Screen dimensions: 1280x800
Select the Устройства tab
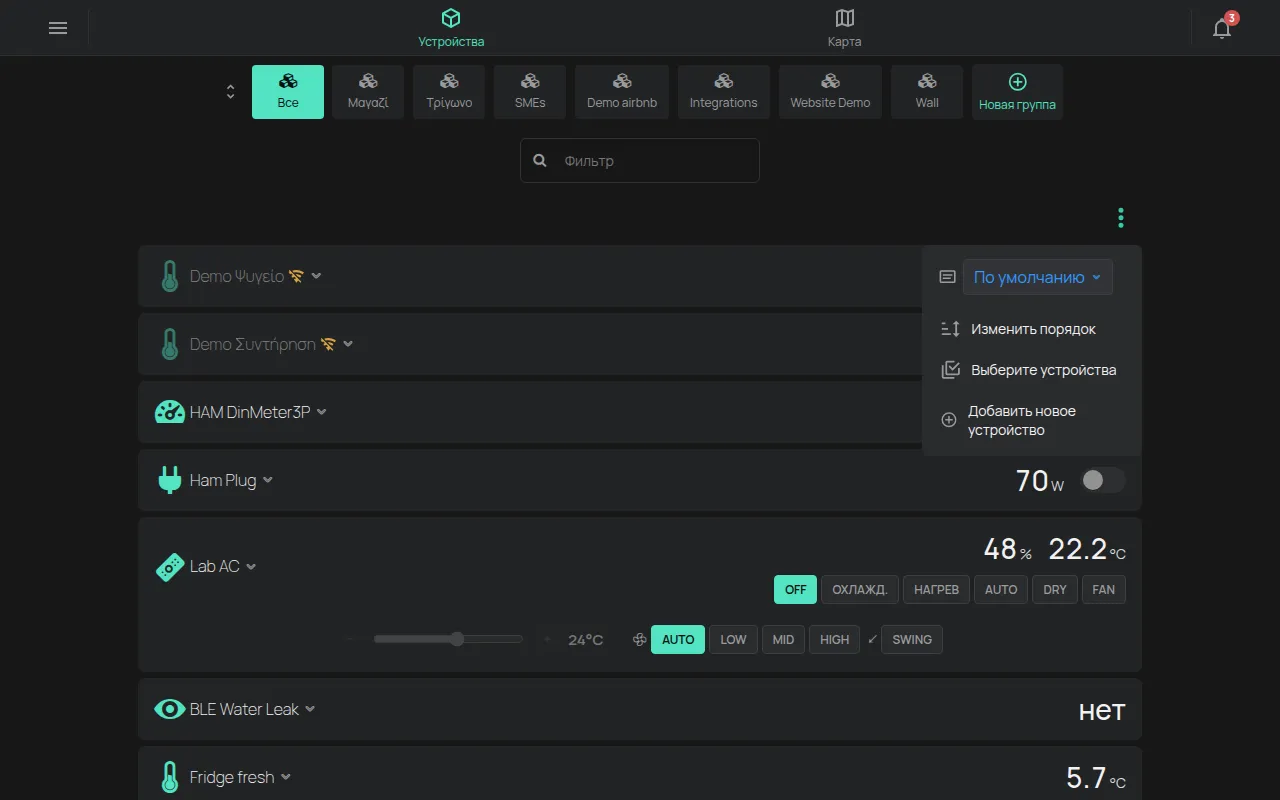[x=451, y=28]
